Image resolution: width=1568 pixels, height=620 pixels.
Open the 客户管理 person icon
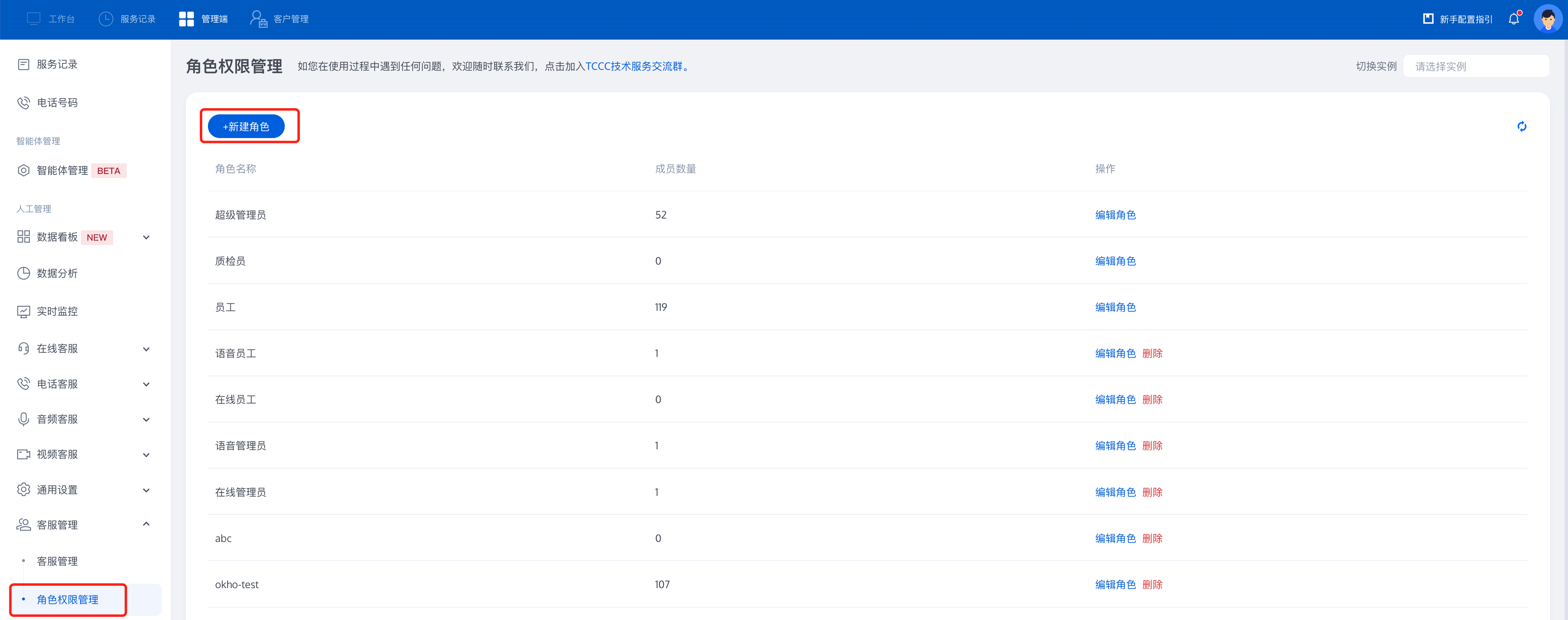259,19
